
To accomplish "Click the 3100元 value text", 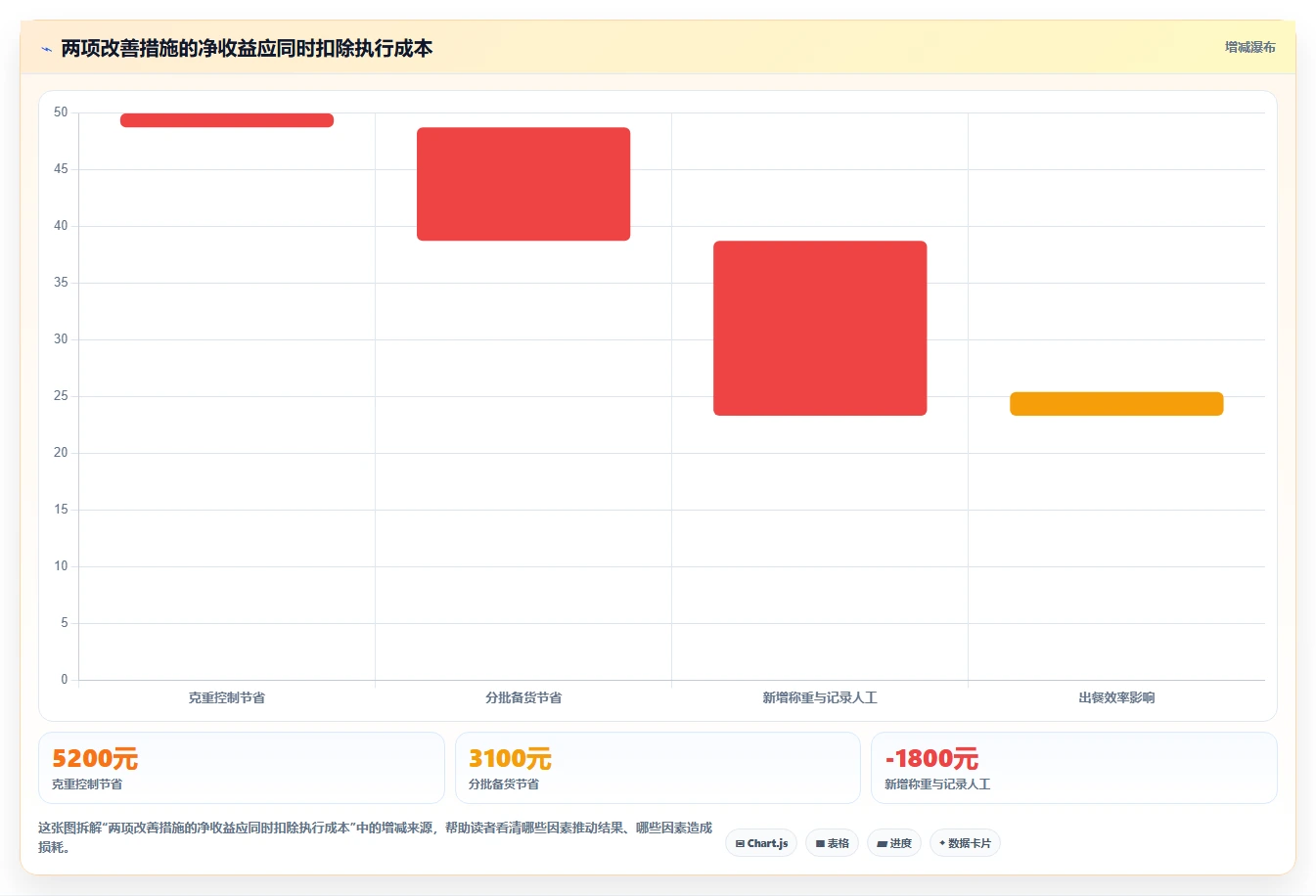I will point(510,758).
